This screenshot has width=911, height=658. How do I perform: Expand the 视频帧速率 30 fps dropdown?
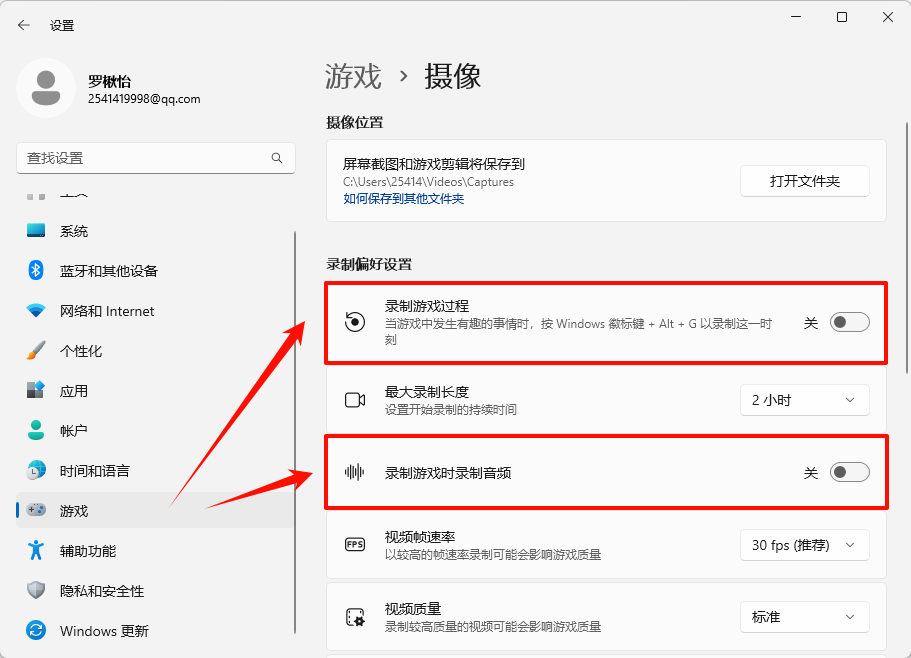804,545
